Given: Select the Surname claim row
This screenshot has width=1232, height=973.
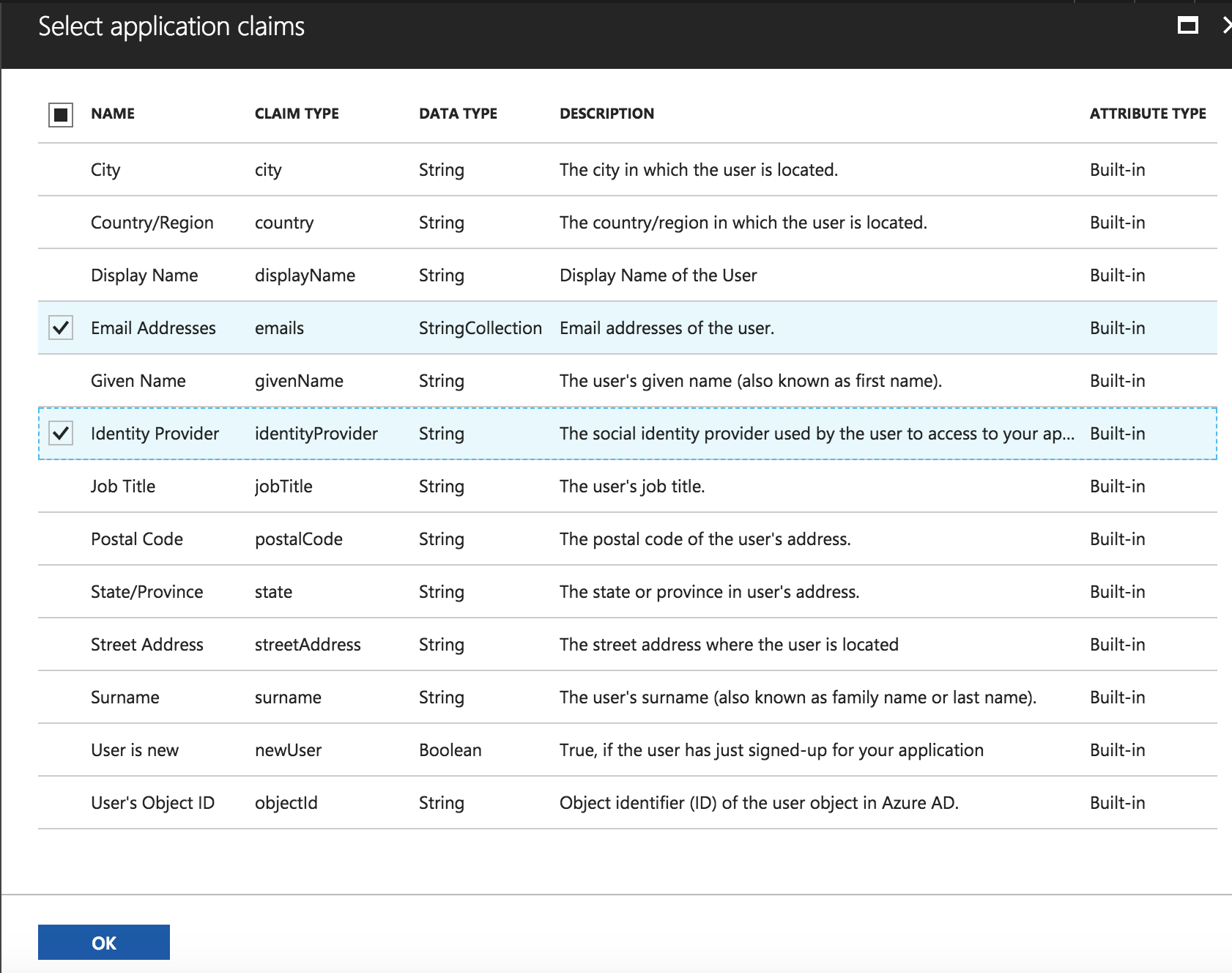Looking at the screenshot, I should tap(628, 697).
